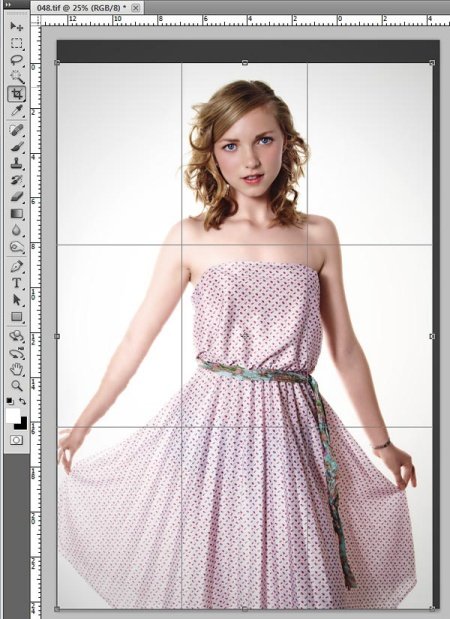Open the foreground color picker swatch
Screen dimensions: 450x619
(x=13, y=415)
